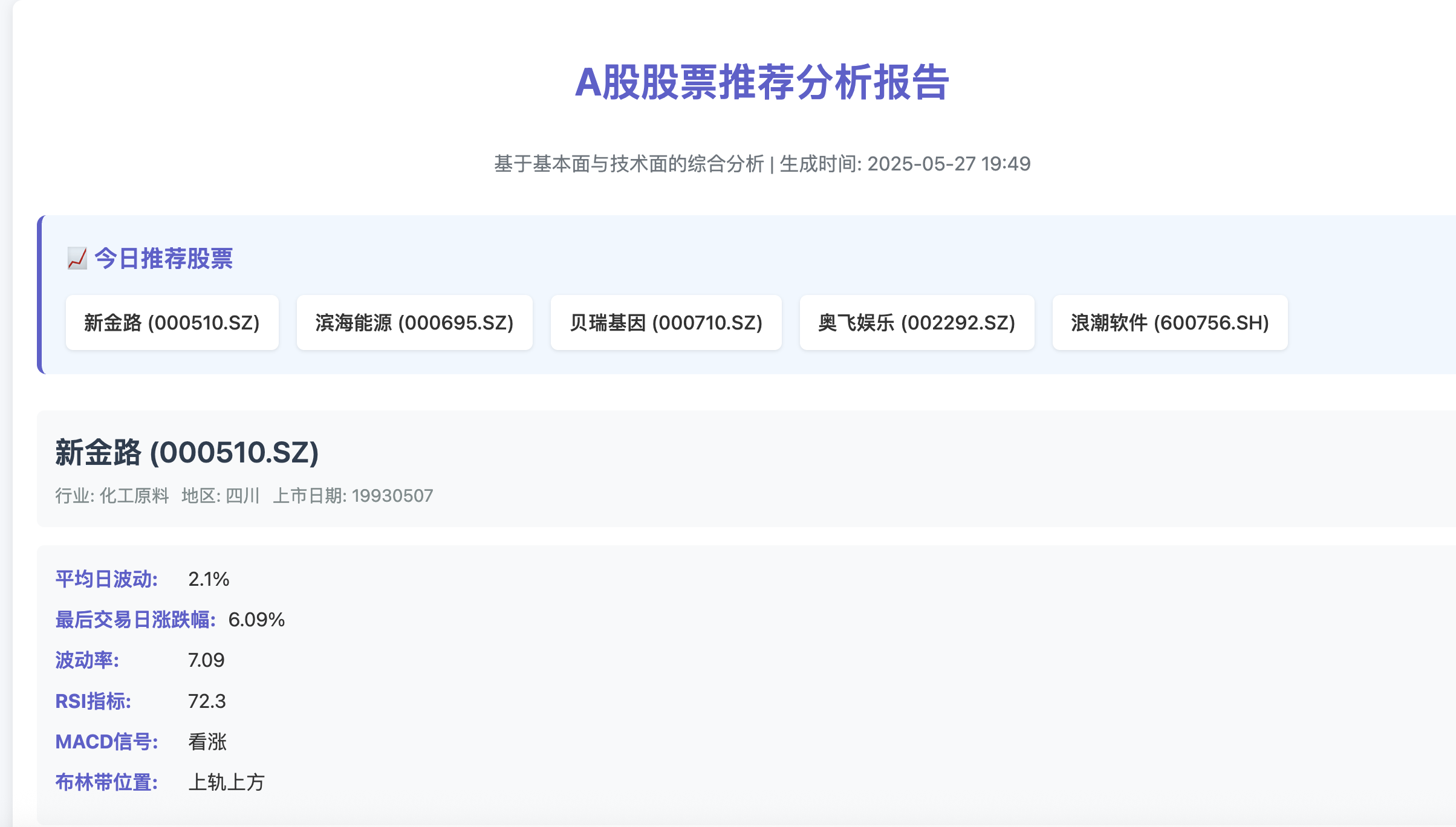The height and width of the screenshot is (827, 1456).
Task: Open the 贝瑞基因 (000710.SZ) stock chip
Action: pos(666,323)
